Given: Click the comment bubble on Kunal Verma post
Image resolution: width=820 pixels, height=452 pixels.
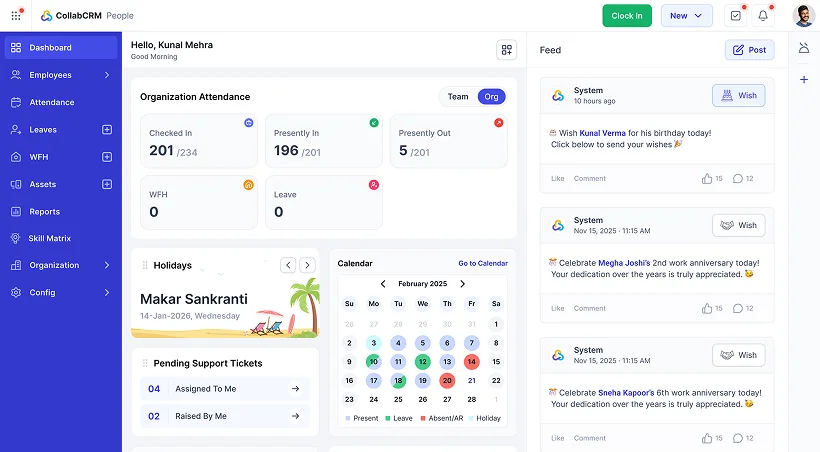Looking at the screenshot, I should pyautogui.click(x=737, y=178).
